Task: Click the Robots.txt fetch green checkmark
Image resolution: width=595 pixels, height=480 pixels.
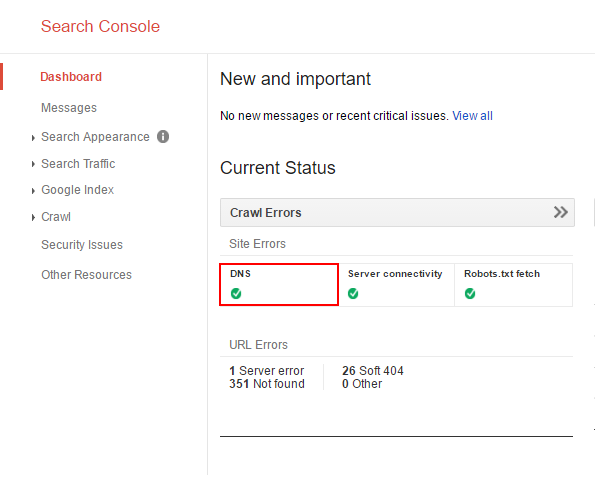Action: (x=470, y=293)
